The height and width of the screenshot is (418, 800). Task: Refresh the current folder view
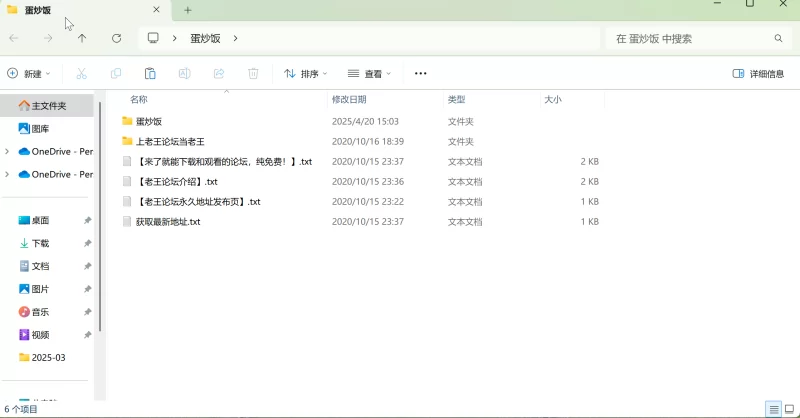117,38
